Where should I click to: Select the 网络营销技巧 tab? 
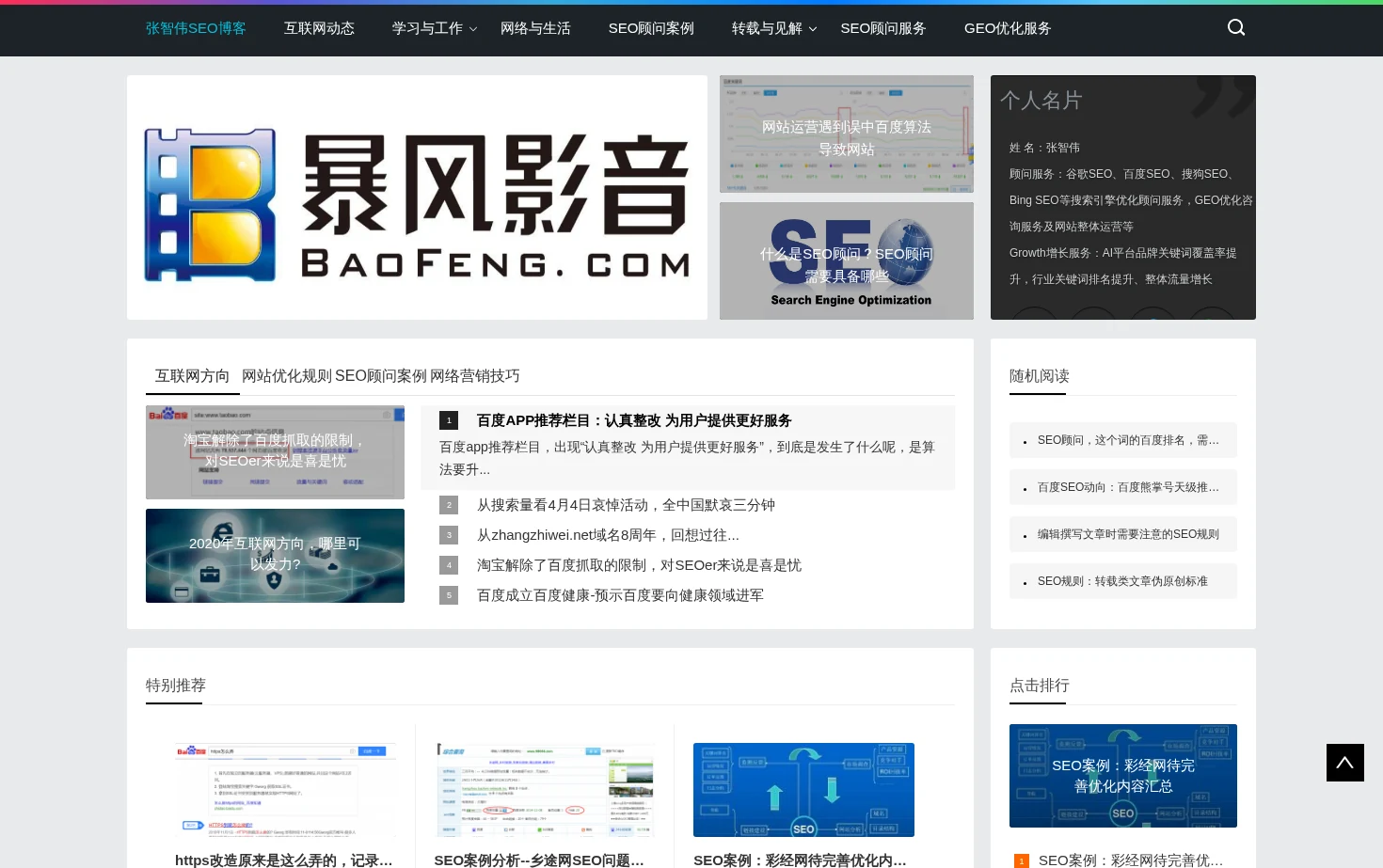click(475, 376)
